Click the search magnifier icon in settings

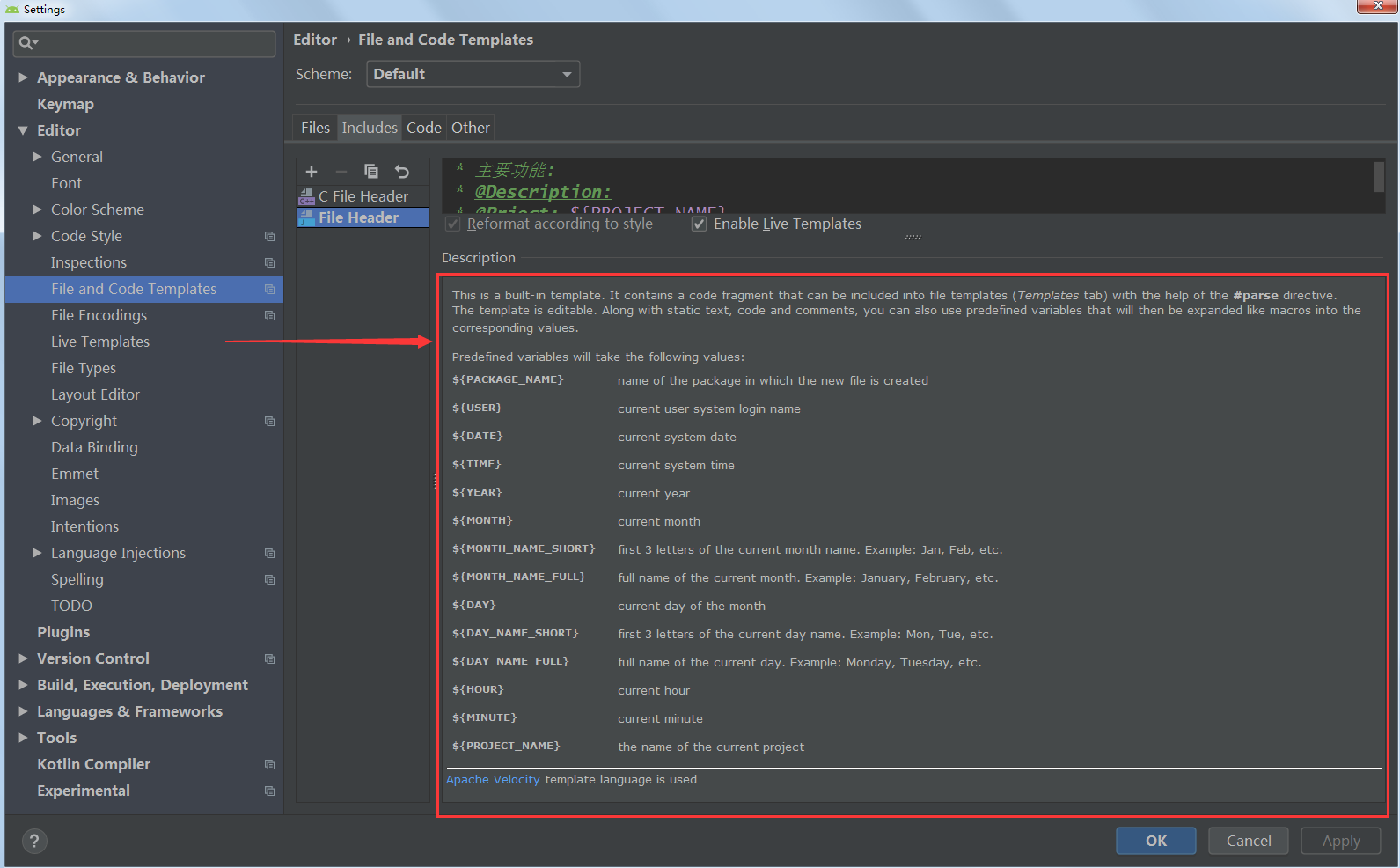(x=27, y=43)
